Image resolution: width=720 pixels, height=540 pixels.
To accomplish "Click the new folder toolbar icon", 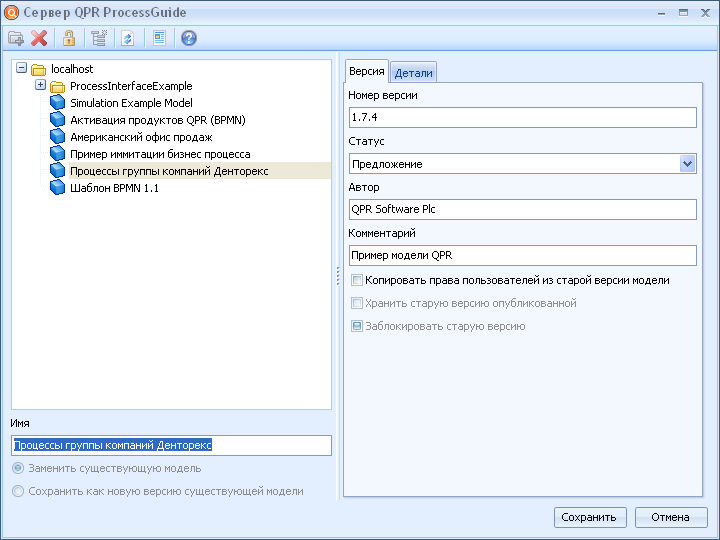I will pyautogui.click(x=16, y=38).
